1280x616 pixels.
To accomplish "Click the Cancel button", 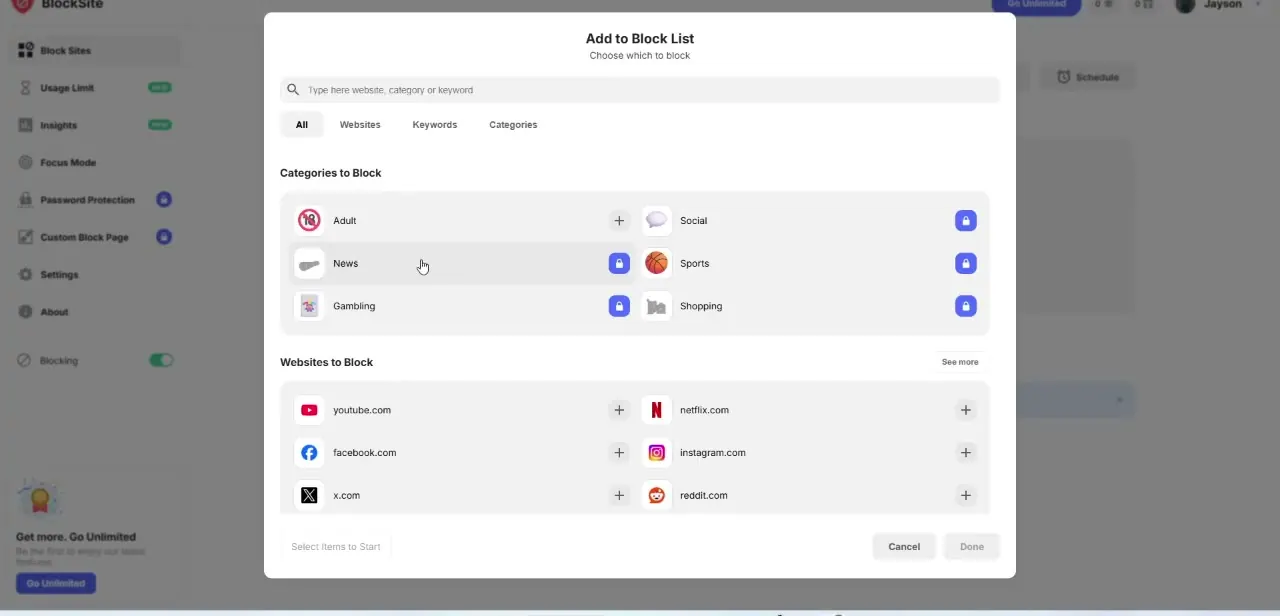I will [904, 547].
